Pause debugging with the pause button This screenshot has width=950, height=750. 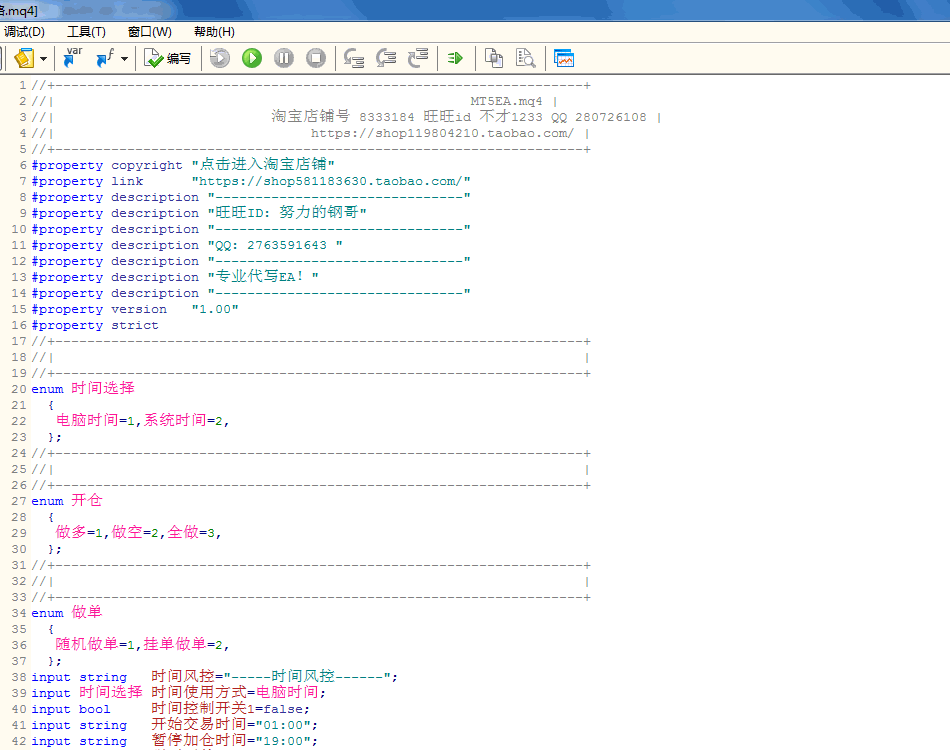(284, 58)
